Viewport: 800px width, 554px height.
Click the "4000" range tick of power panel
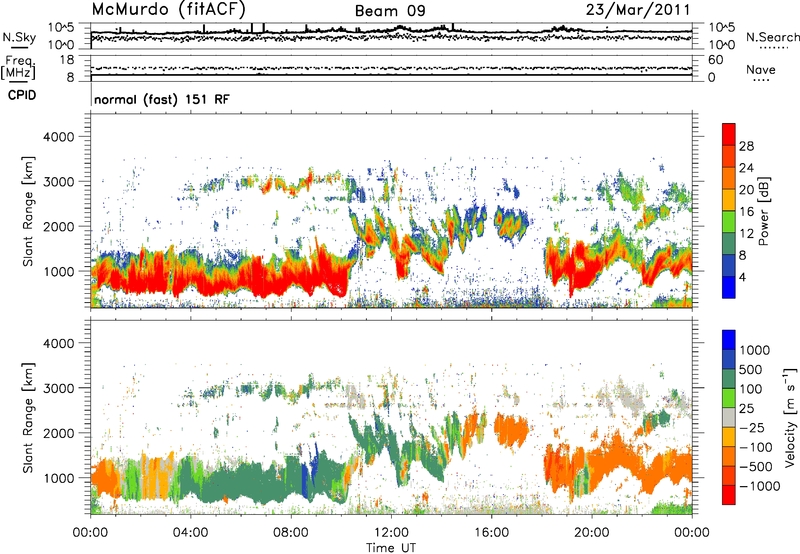58,137
